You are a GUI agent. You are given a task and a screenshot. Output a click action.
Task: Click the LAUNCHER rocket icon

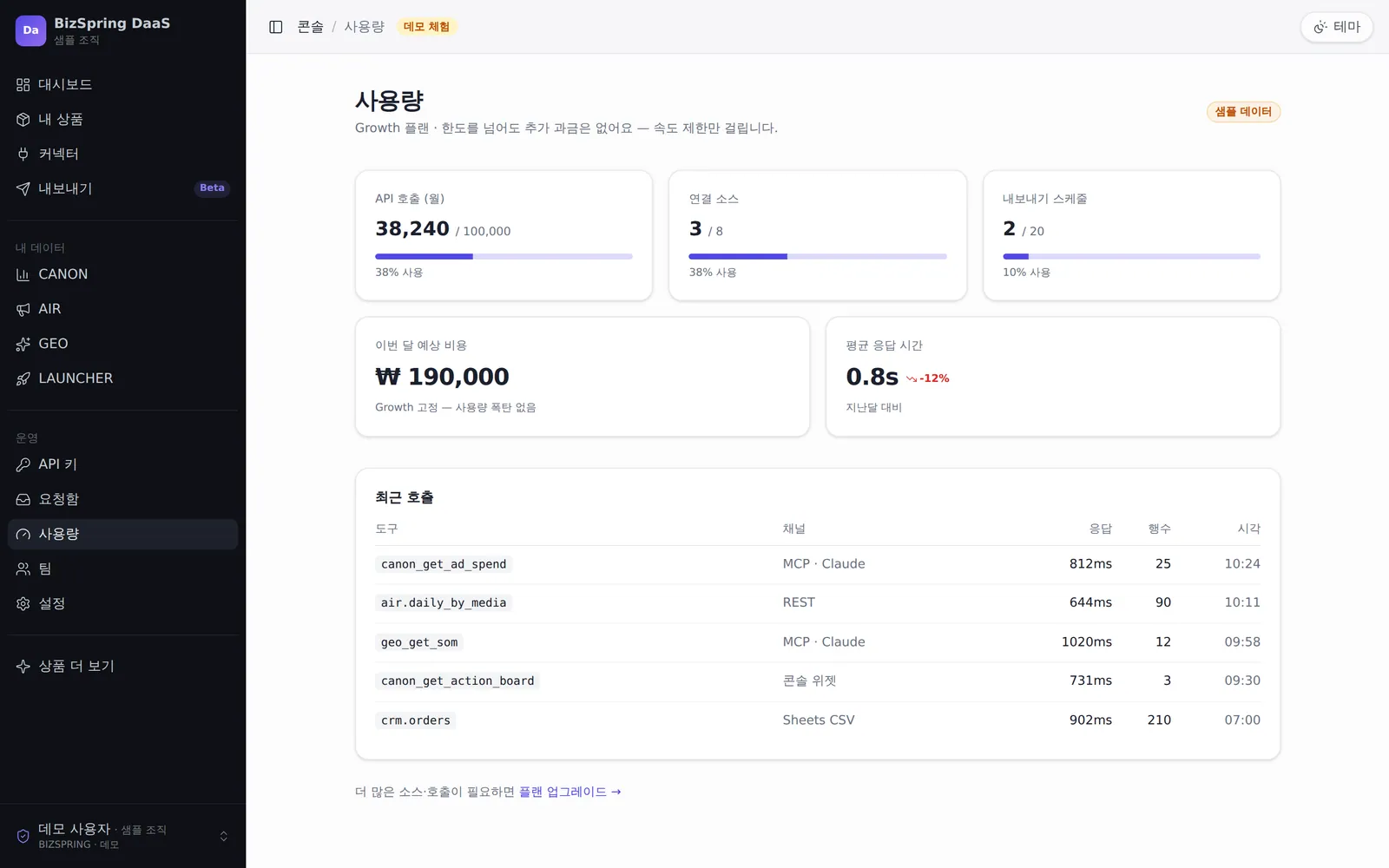point(23,378)
